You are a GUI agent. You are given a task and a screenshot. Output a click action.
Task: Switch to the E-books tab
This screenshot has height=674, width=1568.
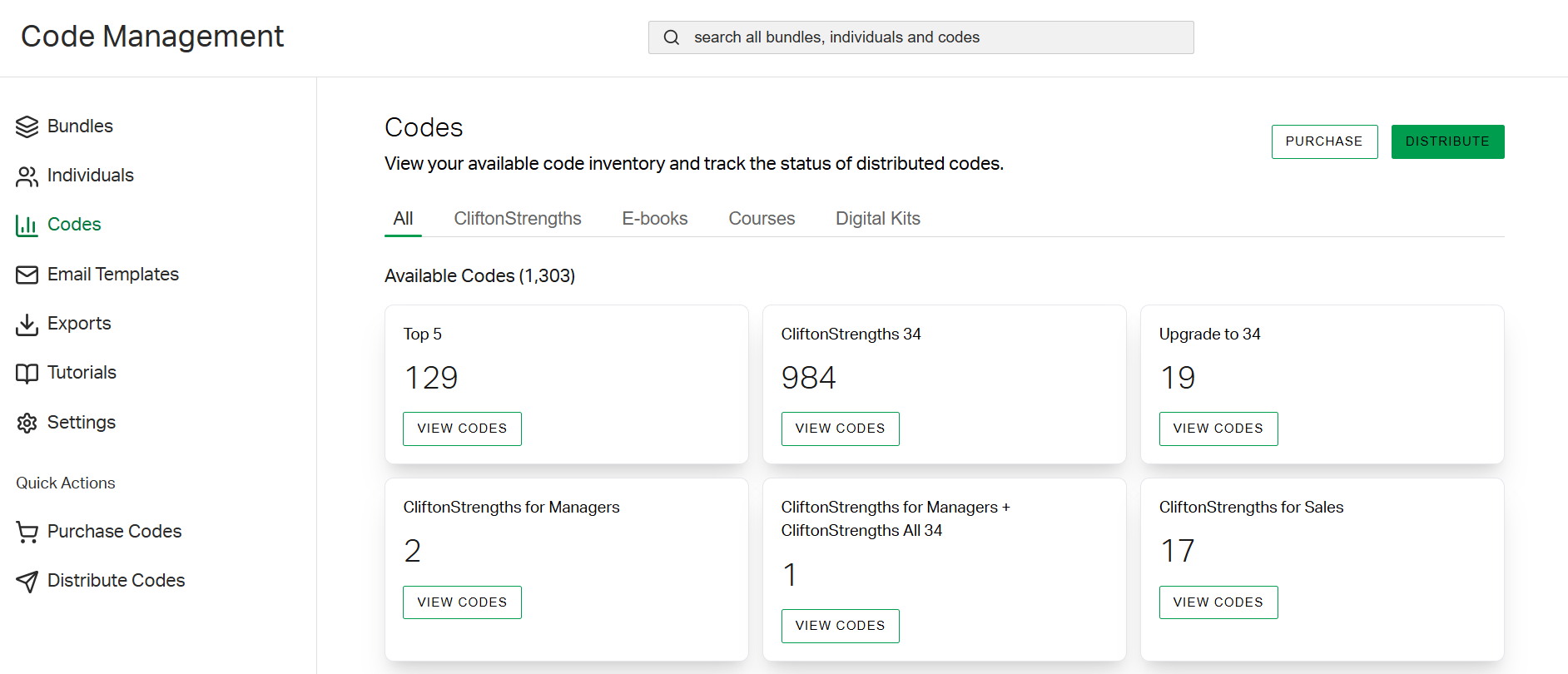coord(655,218)
